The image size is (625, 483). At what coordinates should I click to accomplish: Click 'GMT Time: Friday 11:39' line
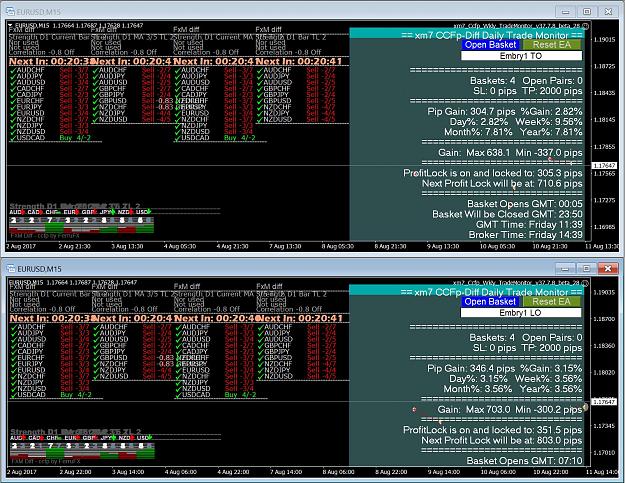point(529,225)
